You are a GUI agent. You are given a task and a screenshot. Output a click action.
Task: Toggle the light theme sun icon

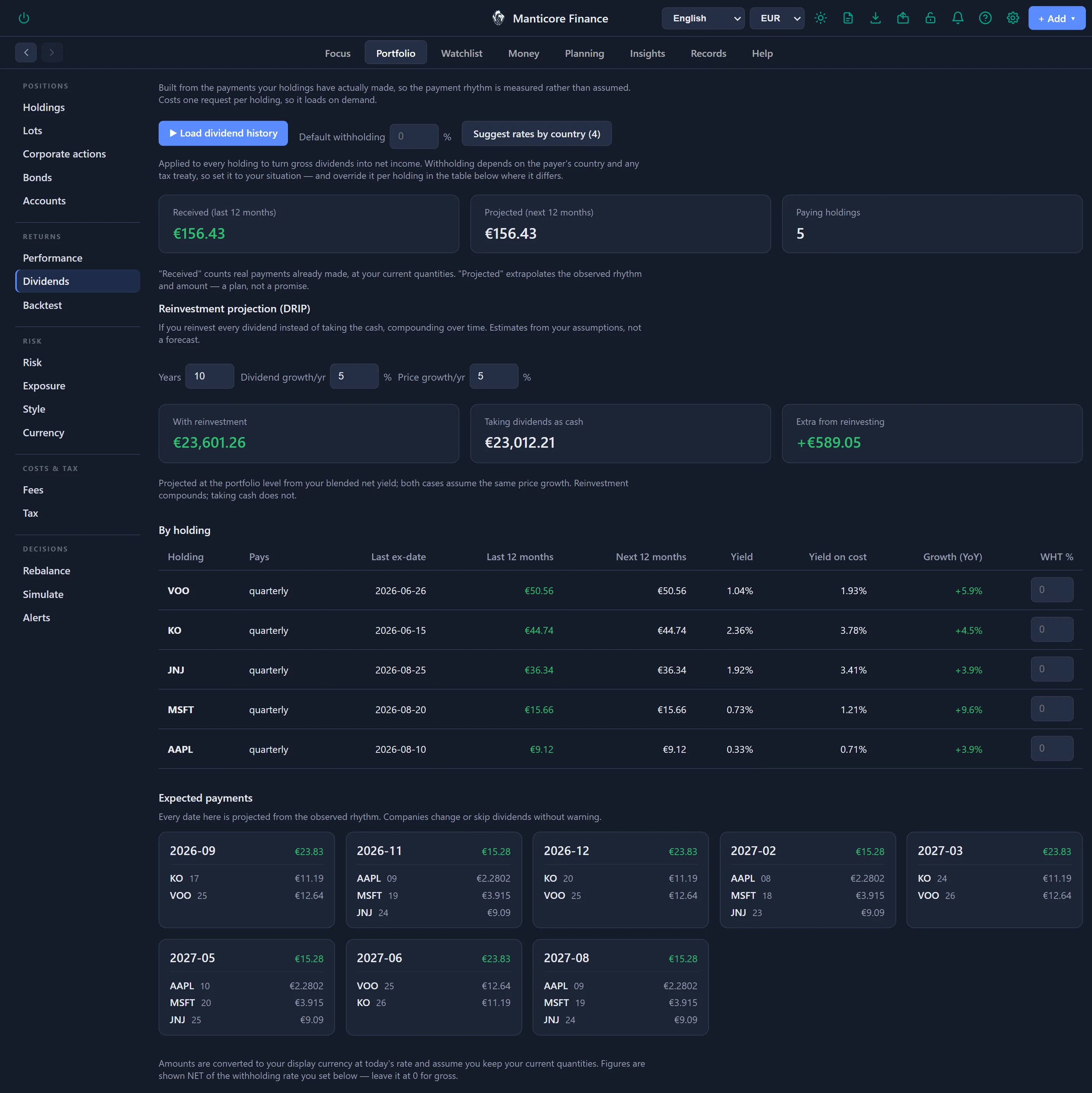821,18
